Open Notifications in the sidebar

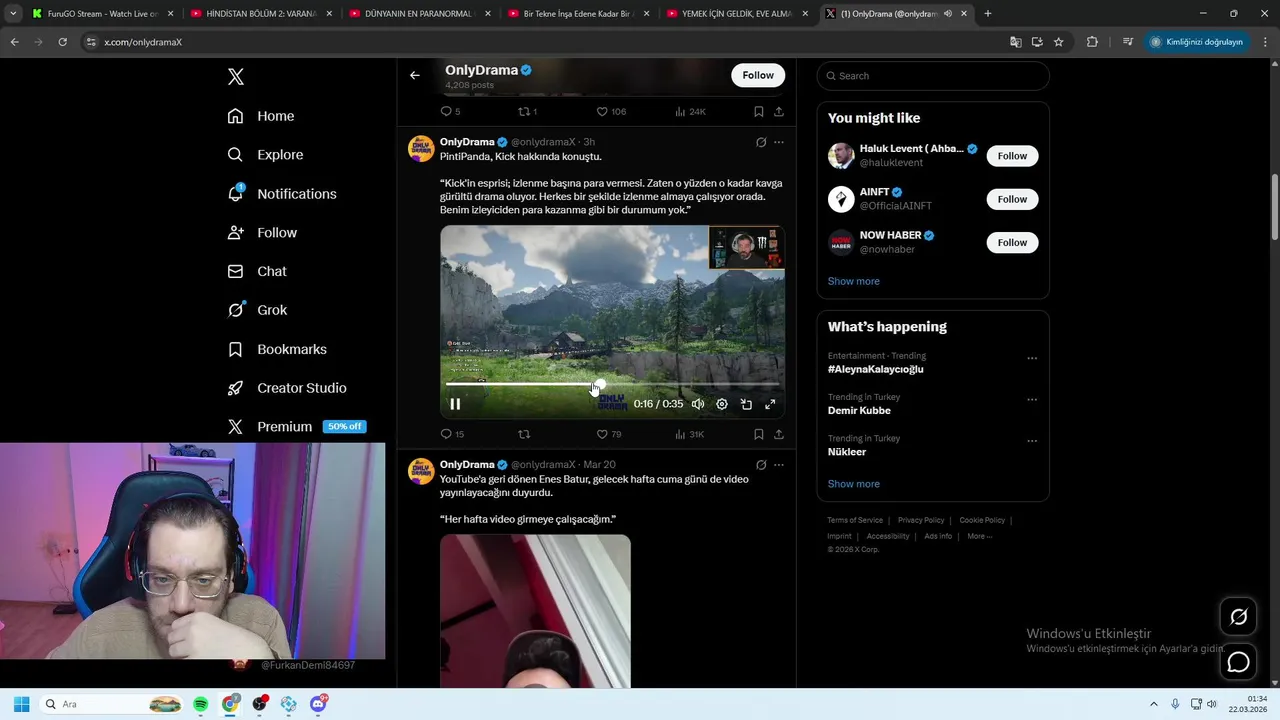[x=282, y=194]
